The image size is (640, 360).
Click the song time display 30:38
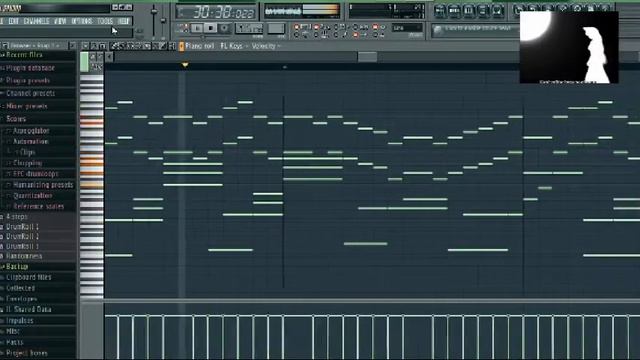pyautogui.click(x=216, y=12)
